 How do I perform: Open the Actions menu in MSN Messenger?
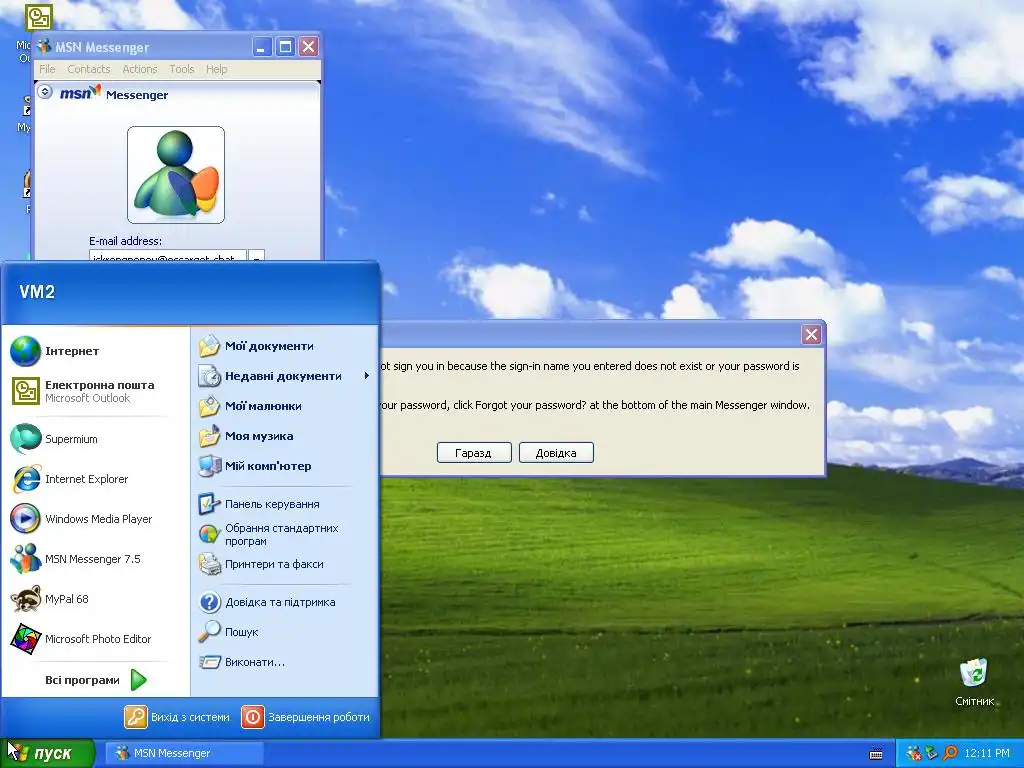[140, 69]
